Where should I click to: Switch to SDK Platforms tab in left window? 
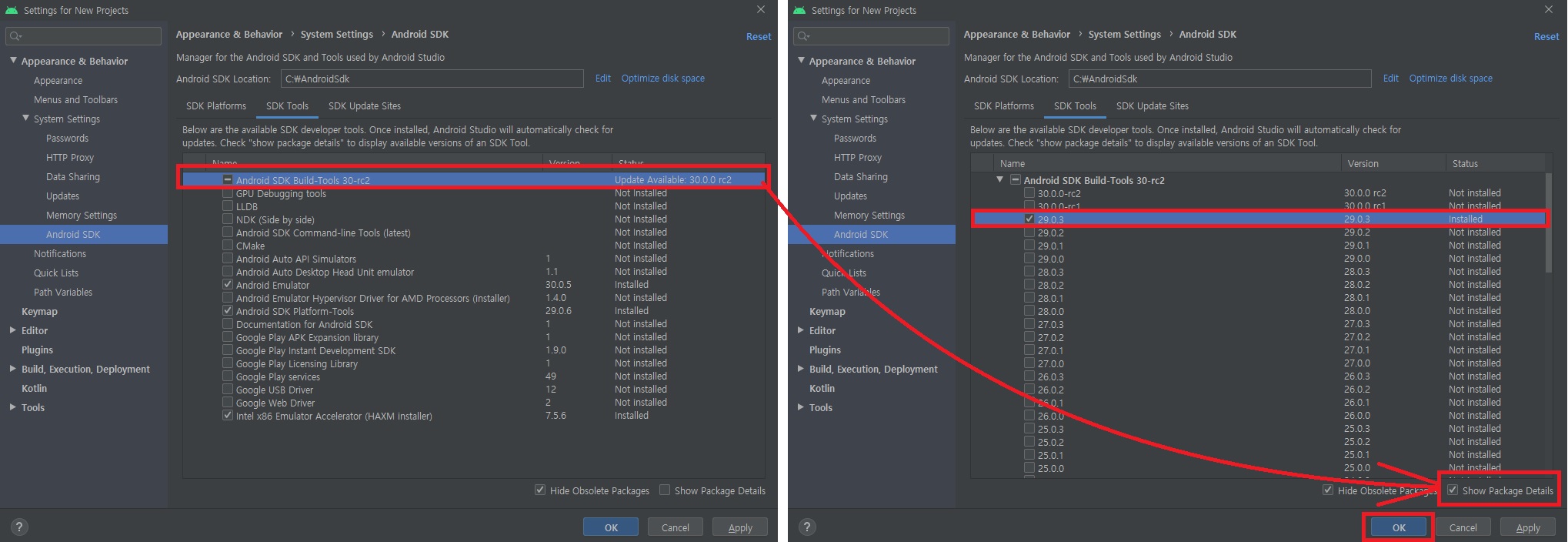click(216, 106)
